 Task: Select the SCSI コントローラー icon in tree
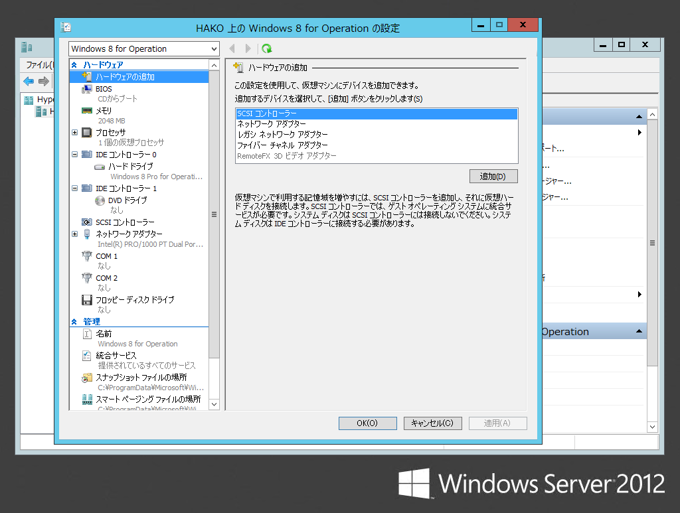[87, 222]
